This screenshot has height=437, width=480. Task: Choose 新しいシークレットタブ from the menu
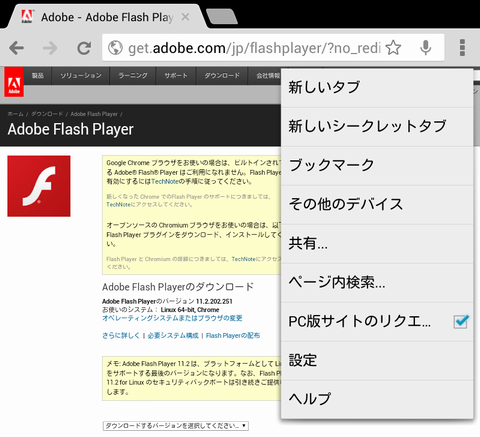(377, 127)
